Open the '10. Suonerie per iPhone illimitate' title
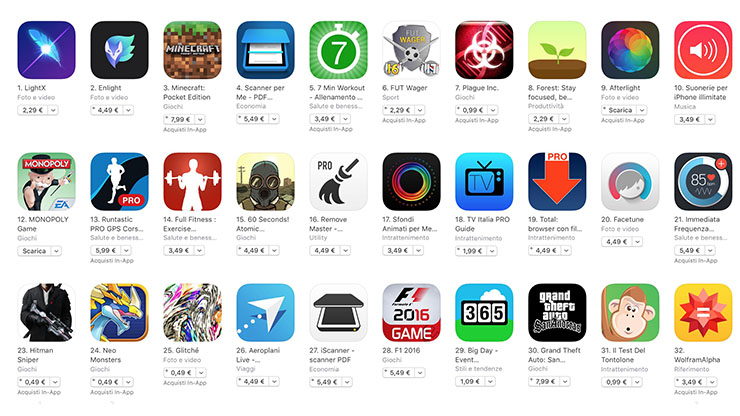This screenshot has height=416, width=740. 700,92
